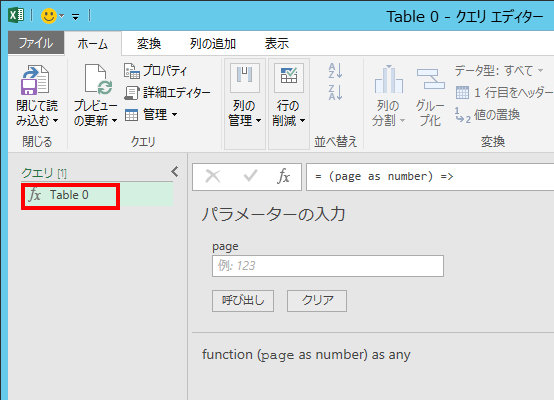Switch to the 変換 tab
The width and height of the screenshot is (554, 400).
click(x=149, y=44)
